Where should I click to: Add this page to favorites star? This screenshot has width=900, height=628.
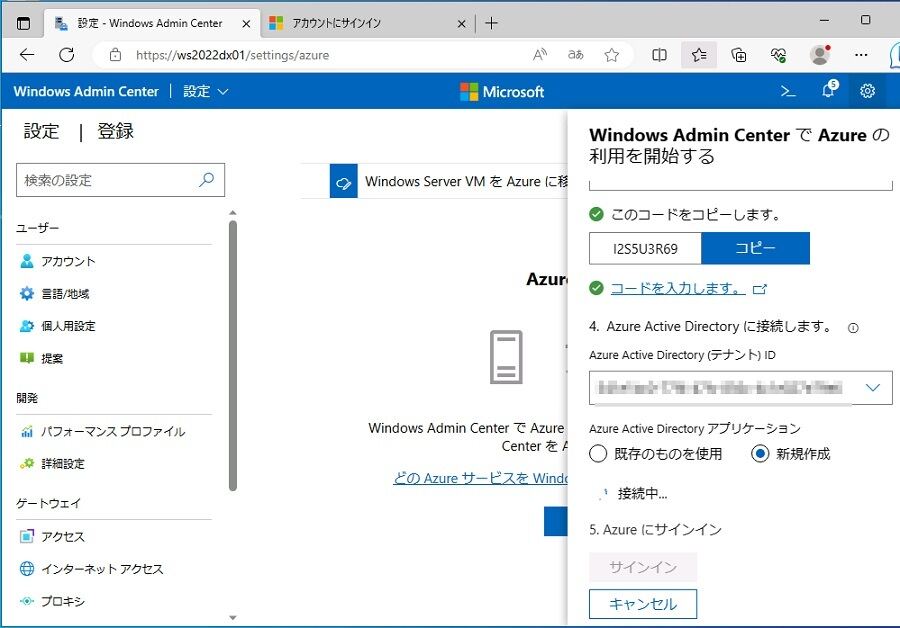click(x=612, y=55)
